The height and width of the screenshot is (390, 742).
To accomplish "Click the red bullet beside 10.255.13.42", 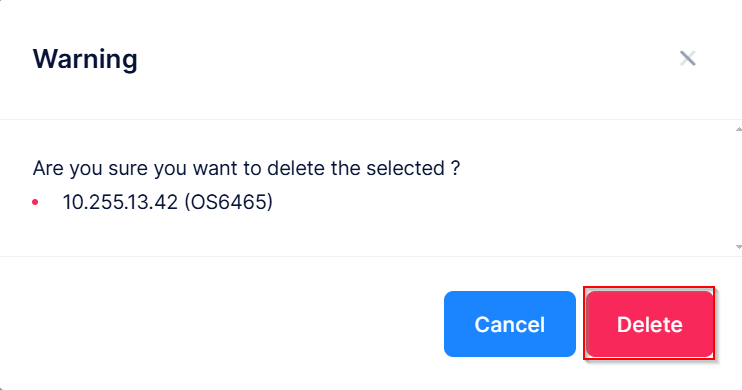I will click(35, 203).
